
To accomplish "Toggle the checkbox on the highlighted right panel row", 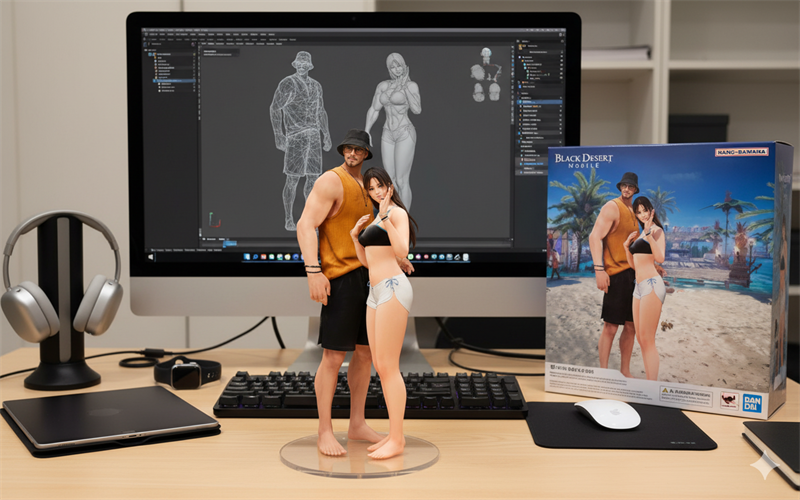I will [x=561, y=101].
